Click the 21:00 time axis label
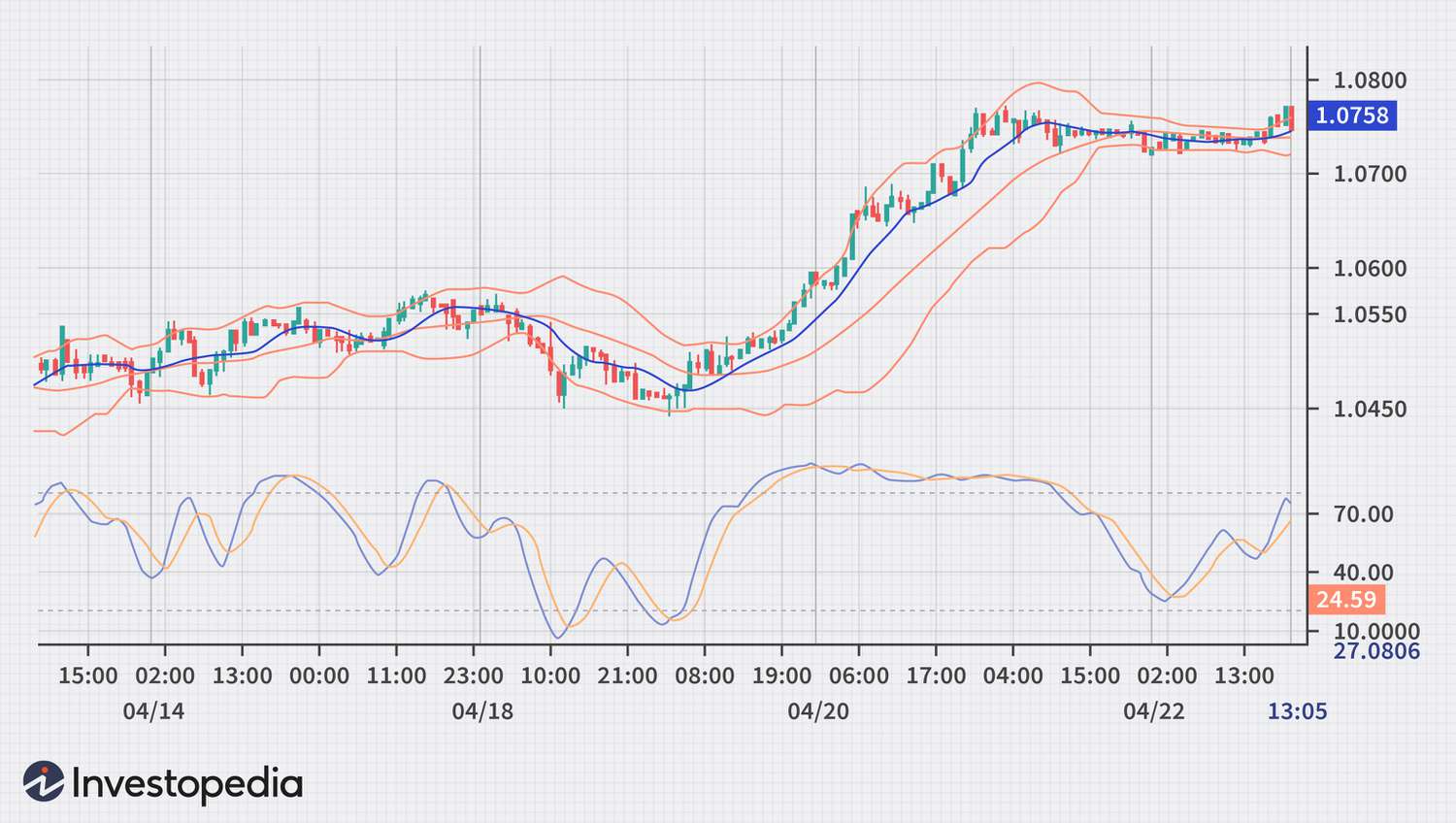 tap(627, 675)
